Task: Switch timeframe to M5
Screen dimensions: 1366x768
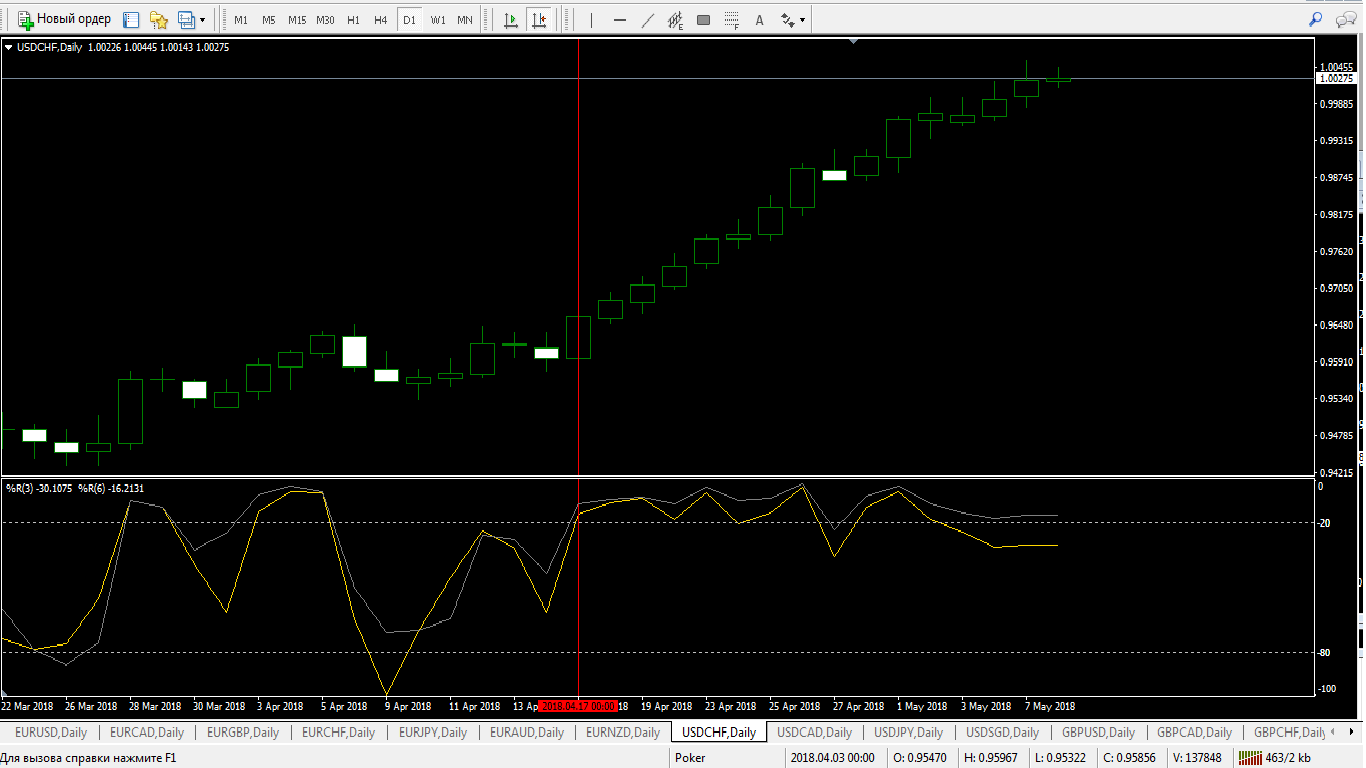Action: tap(269, 20)
